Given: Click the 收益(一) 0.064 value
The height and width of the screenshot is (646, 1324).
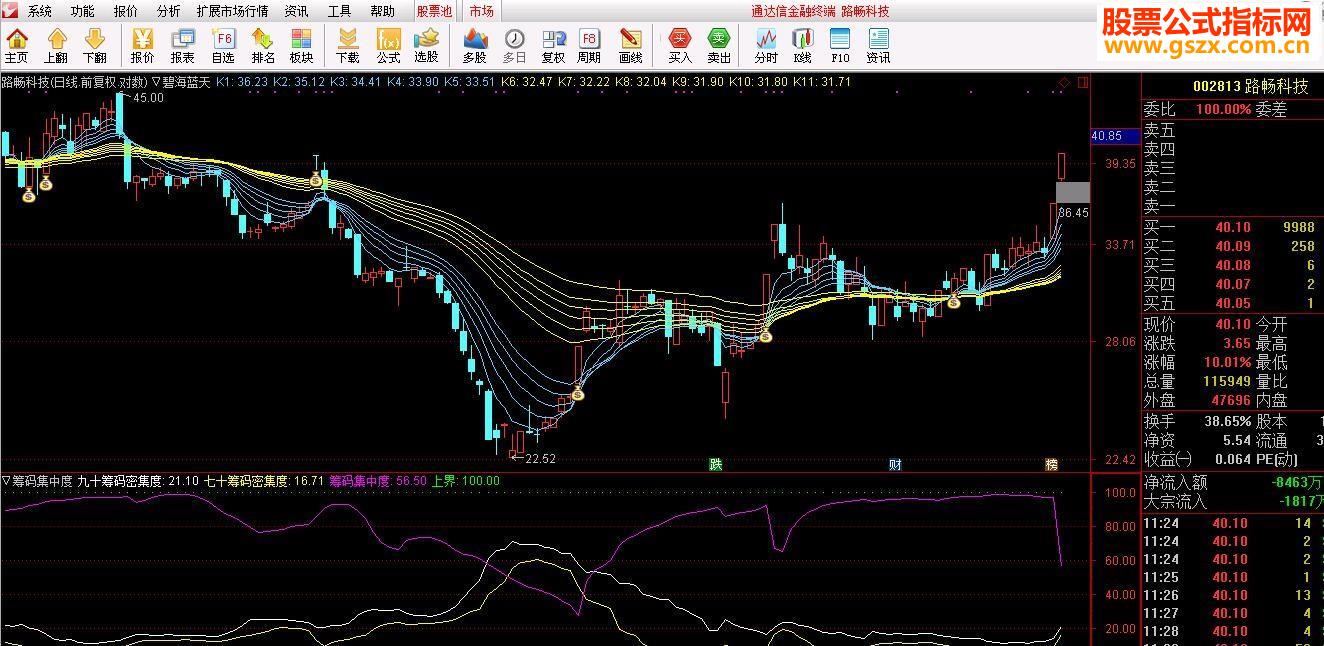Looking at the screenshot, I should (x=1234, y=459).
